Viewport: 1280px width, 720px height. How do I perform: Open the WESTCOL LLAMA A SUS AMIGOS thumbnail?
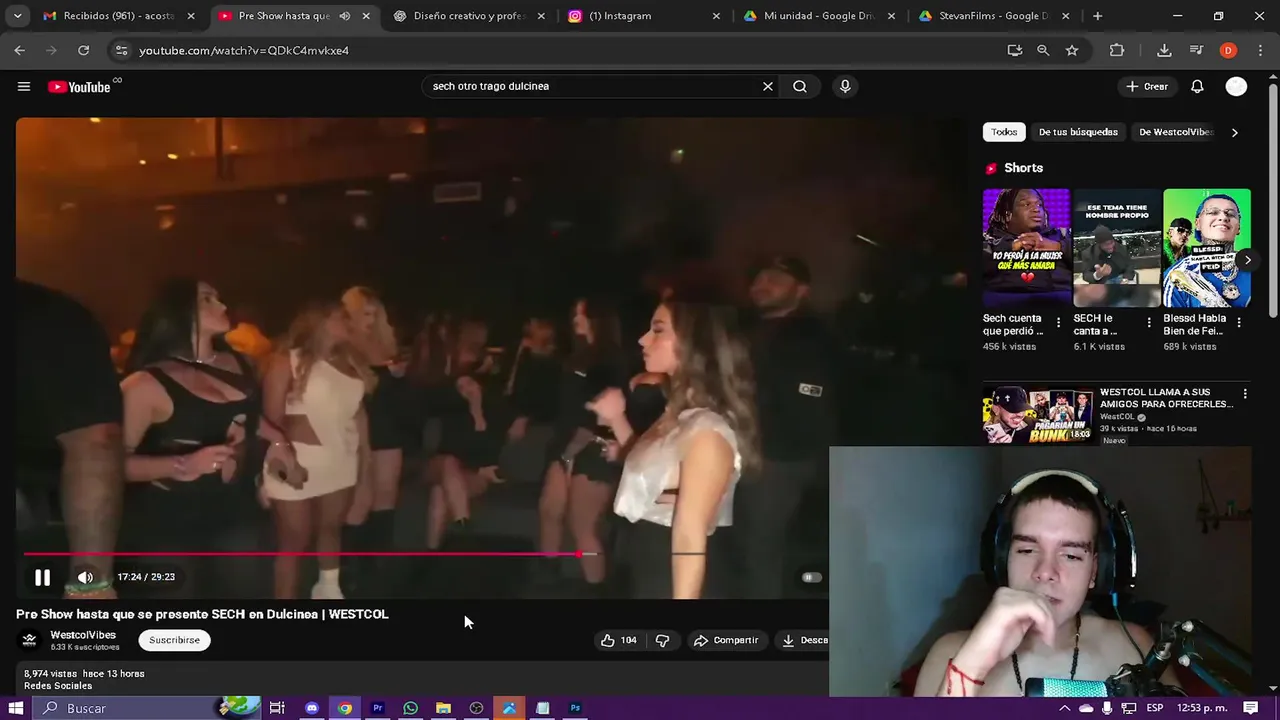(1038, 414)
